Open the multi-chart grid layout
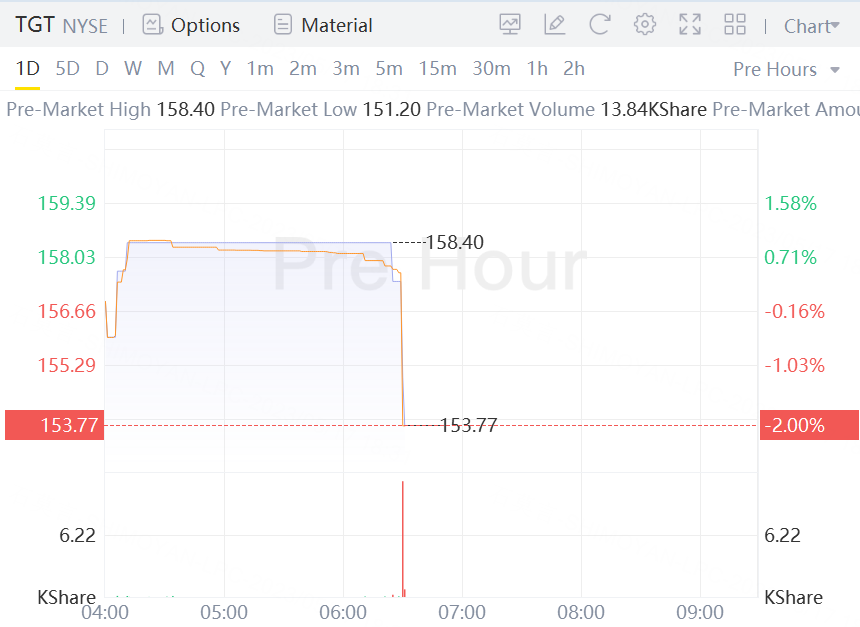This screenshot has height=627, width=860. (735, 25)
